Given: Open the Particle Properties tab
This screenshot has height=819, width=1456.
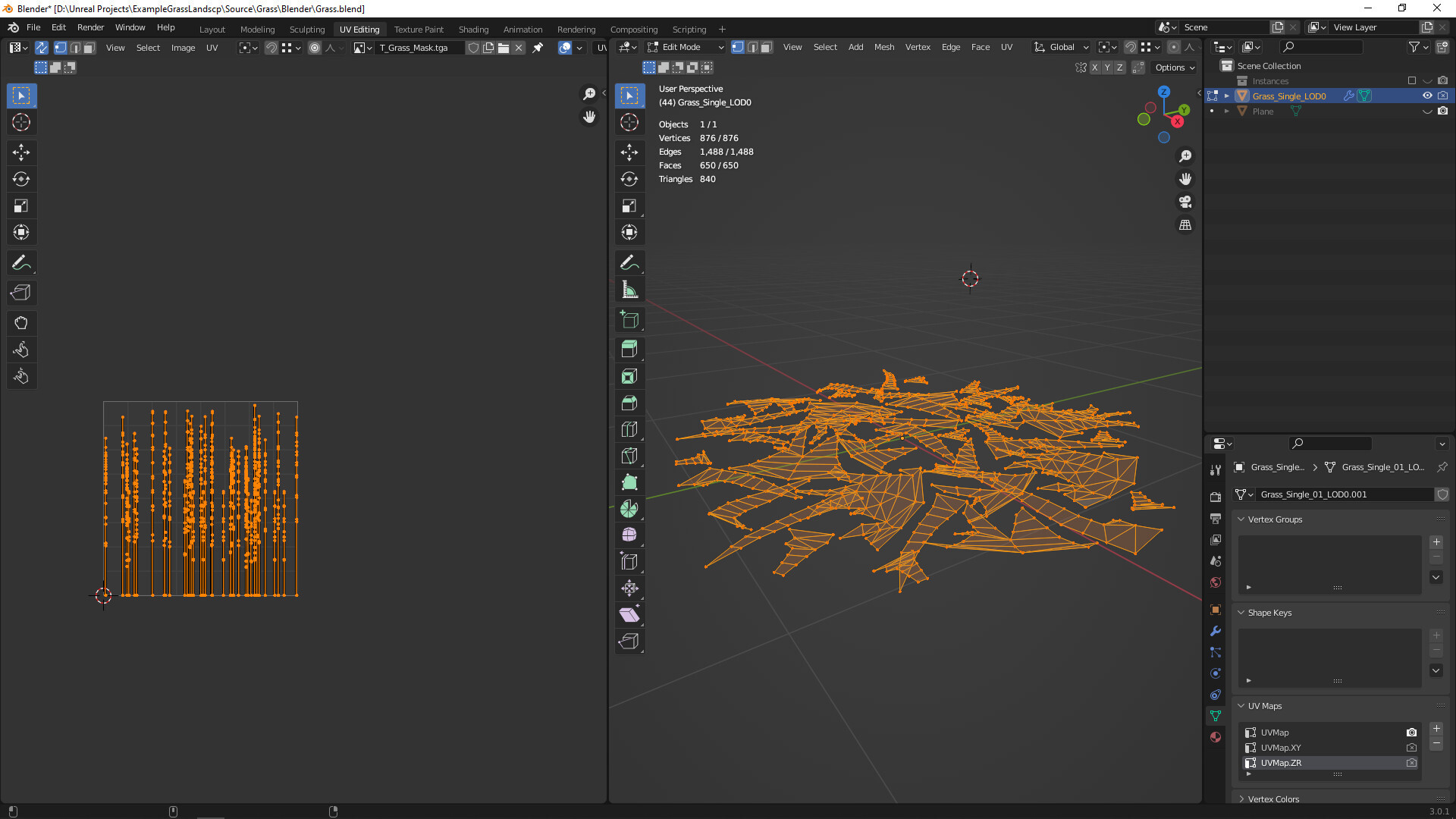Looking at the screenshot, I should coord(1215,652).
